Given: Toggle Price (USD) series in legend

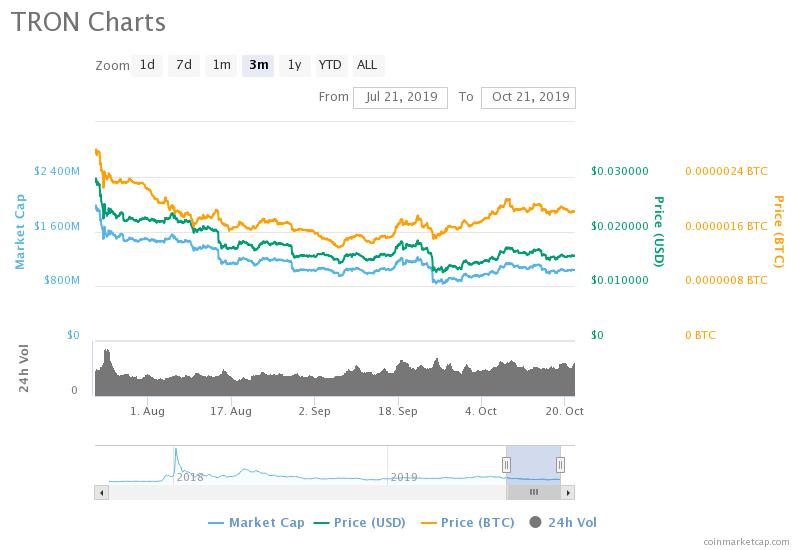Looking at the screenshot, I should click(x=360, y=522).
